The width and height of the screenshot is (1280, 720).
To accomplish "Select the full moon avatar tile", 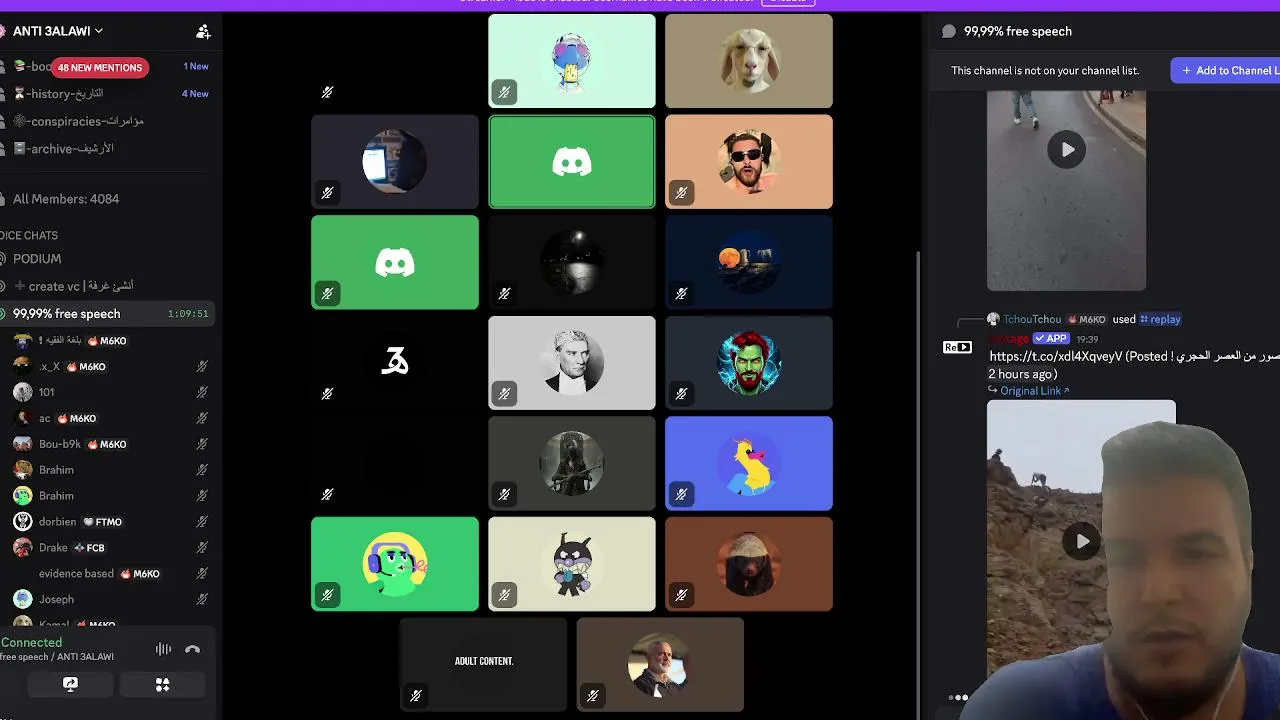I will (749, 262).
